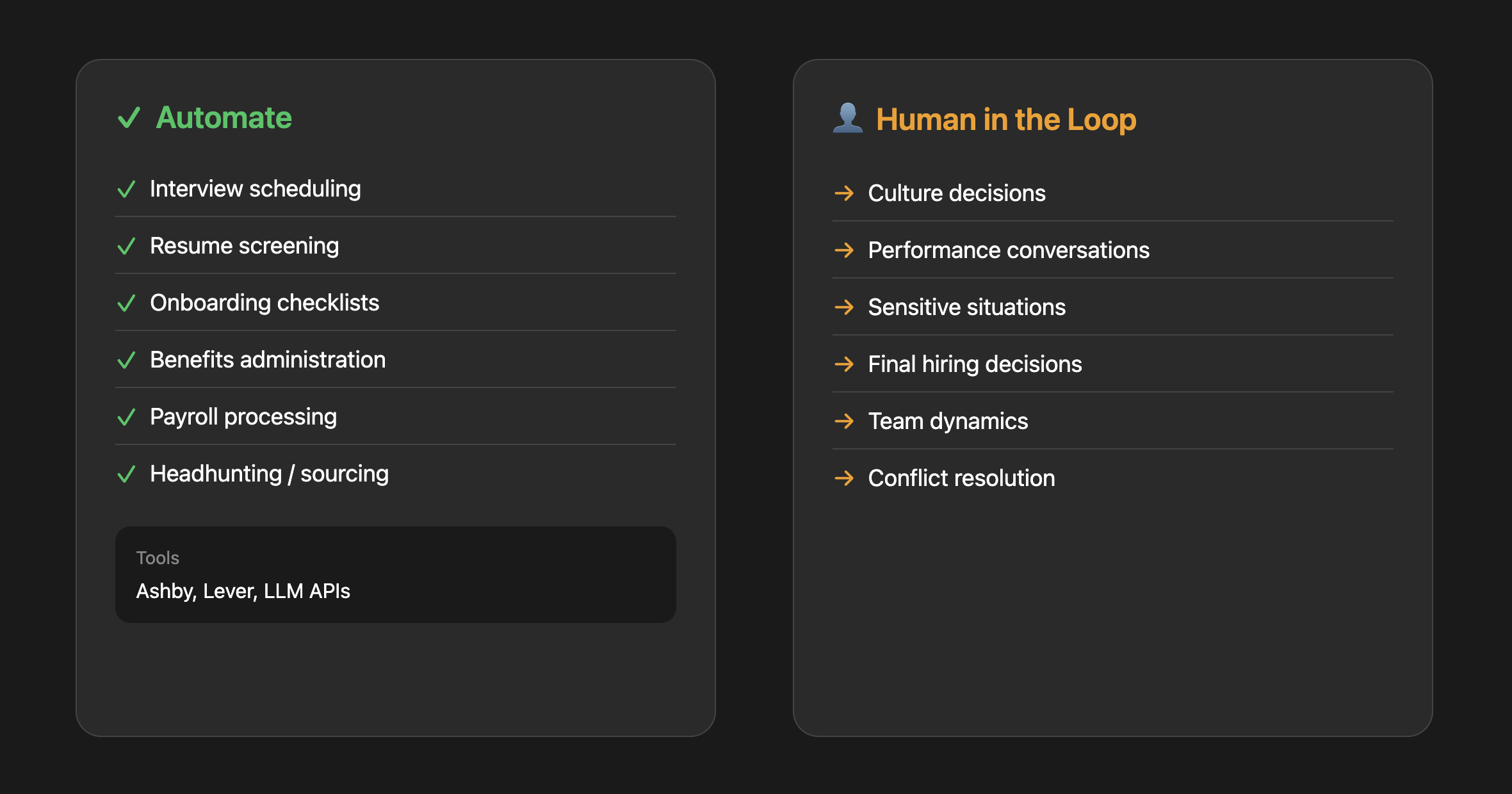Click the green checkmark beside Automate heading
1512x794 pixels.
pos(127,118)
